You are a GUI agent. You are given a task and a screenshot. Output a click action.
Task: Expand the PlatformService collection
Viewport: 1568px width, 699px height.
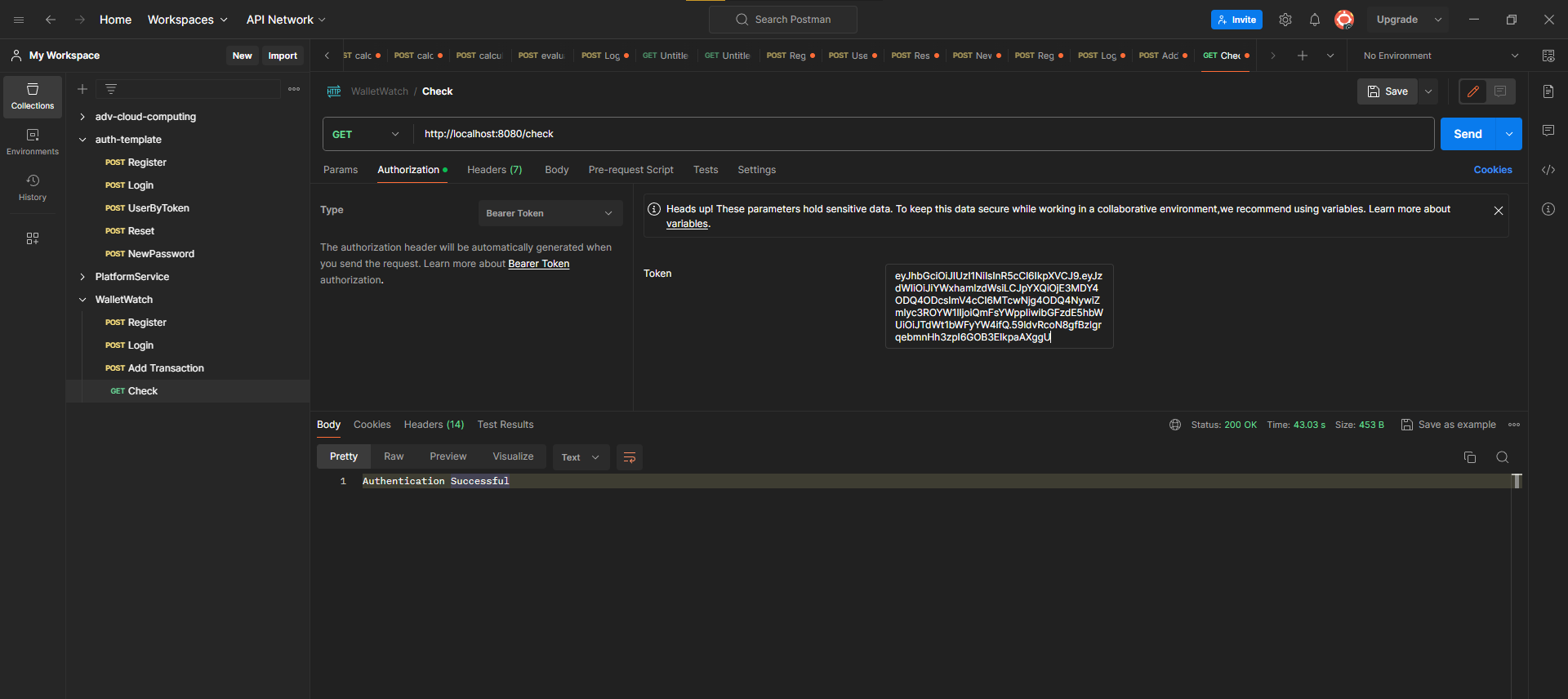tap(82, 277)
